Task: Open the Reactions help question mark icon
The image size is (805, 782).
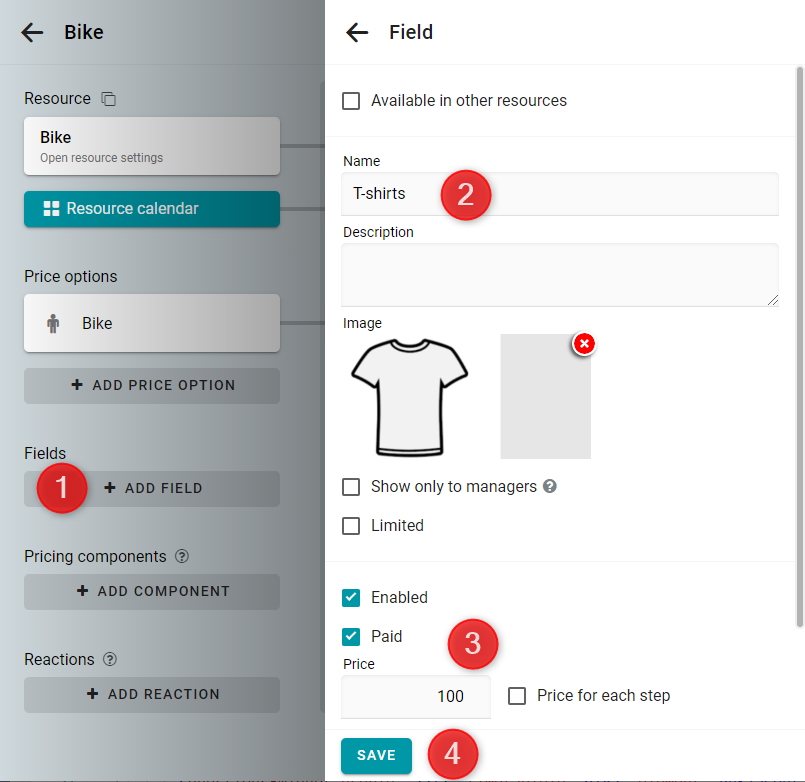Action: pyautogui.click(x=110, y=659)
